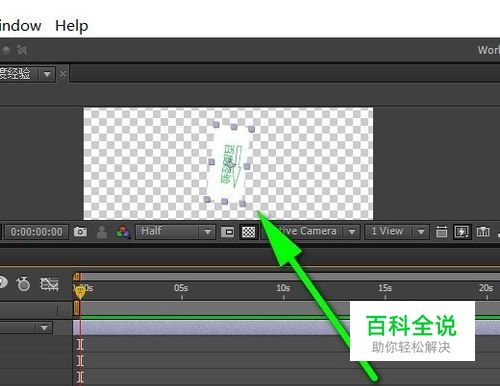500x386 pixels.
Task: Open the layer row dropdown arrow in timeline
Action: 44,328
